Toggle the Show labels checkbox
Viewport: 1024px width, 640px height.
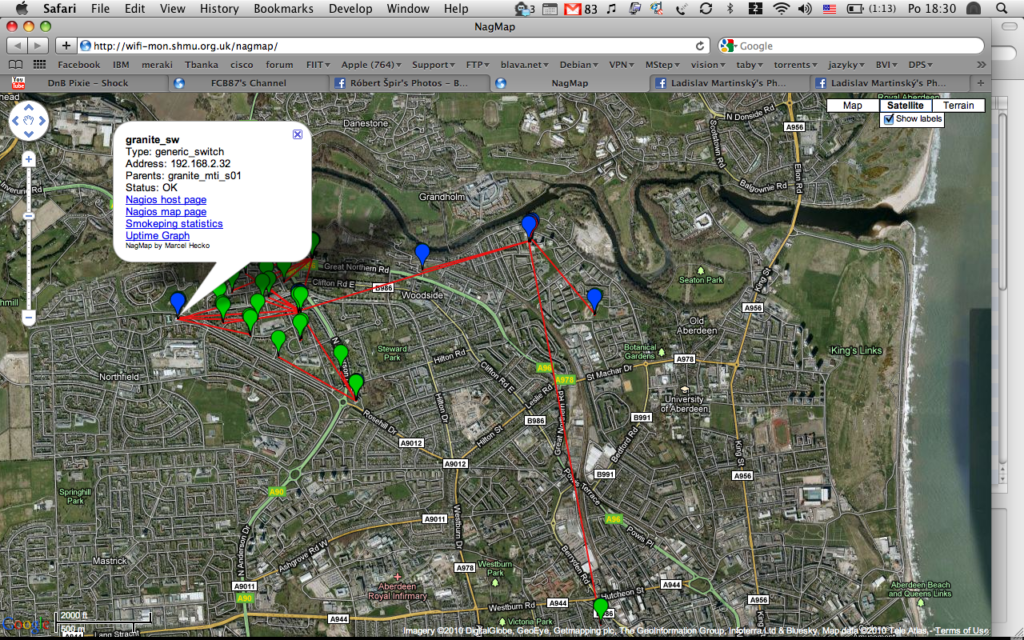[x=889, y=120]
